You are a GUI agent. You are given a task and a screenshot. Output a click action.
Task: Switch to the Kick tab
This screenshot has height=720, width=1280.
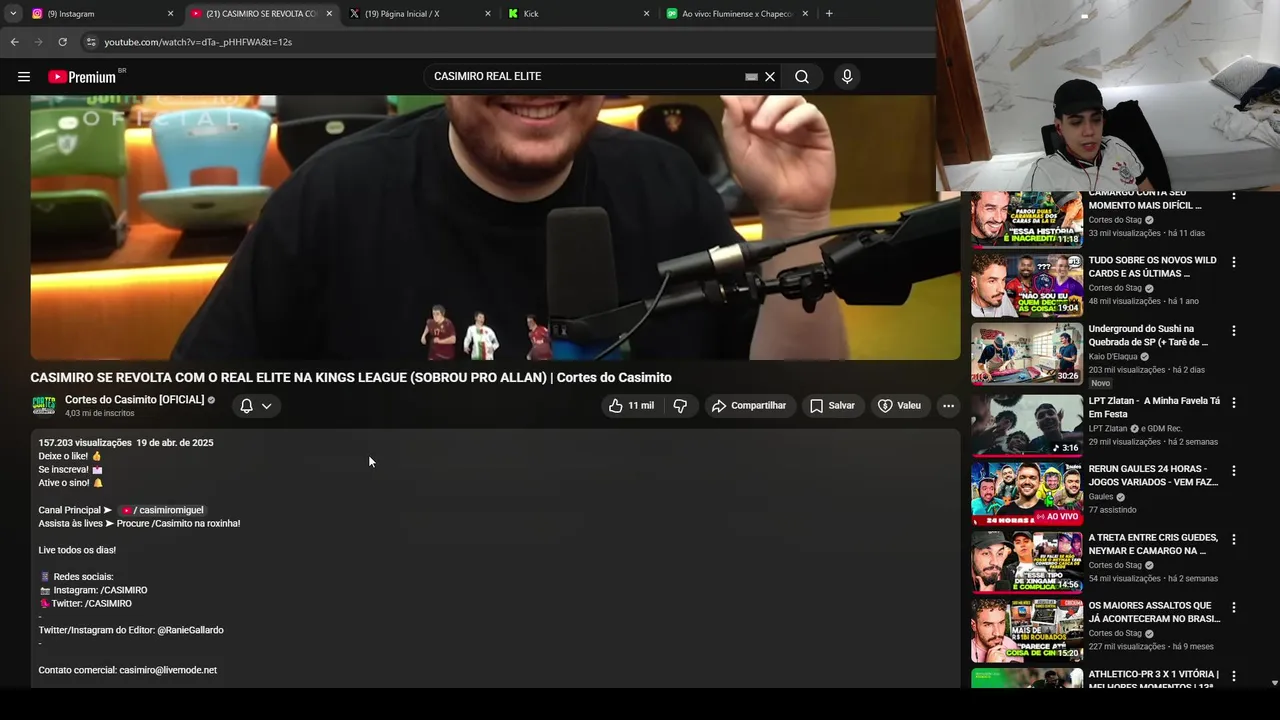pyautogui.click(x=575, y=14)
